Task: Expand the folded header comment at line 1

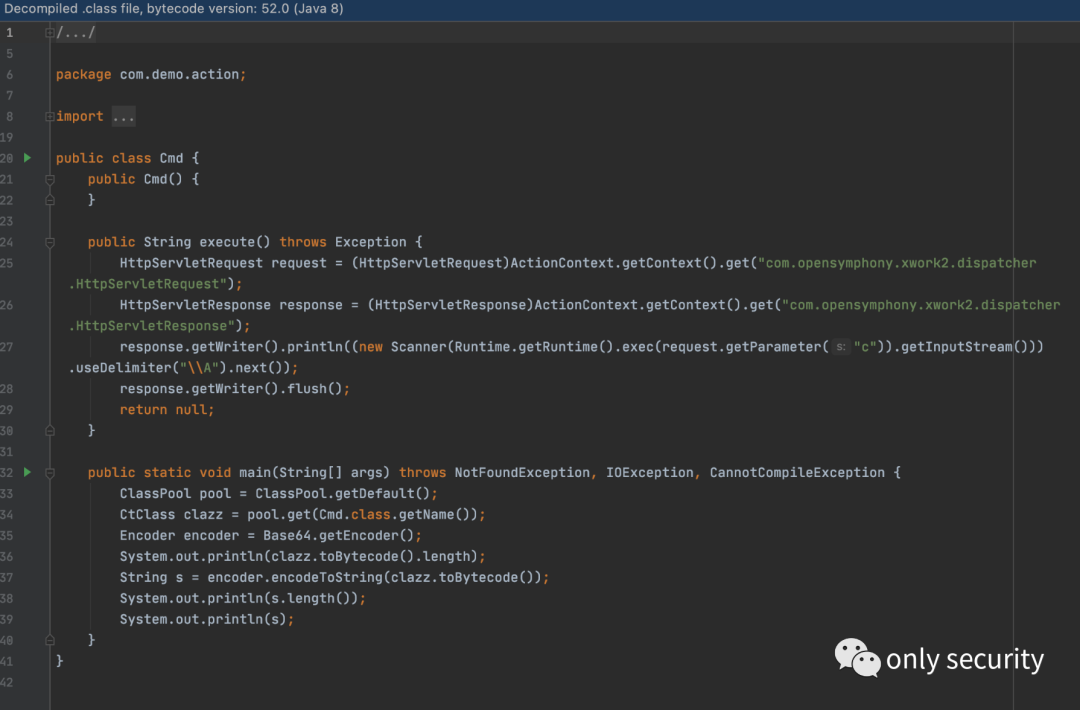Action: tap(50, 32)
